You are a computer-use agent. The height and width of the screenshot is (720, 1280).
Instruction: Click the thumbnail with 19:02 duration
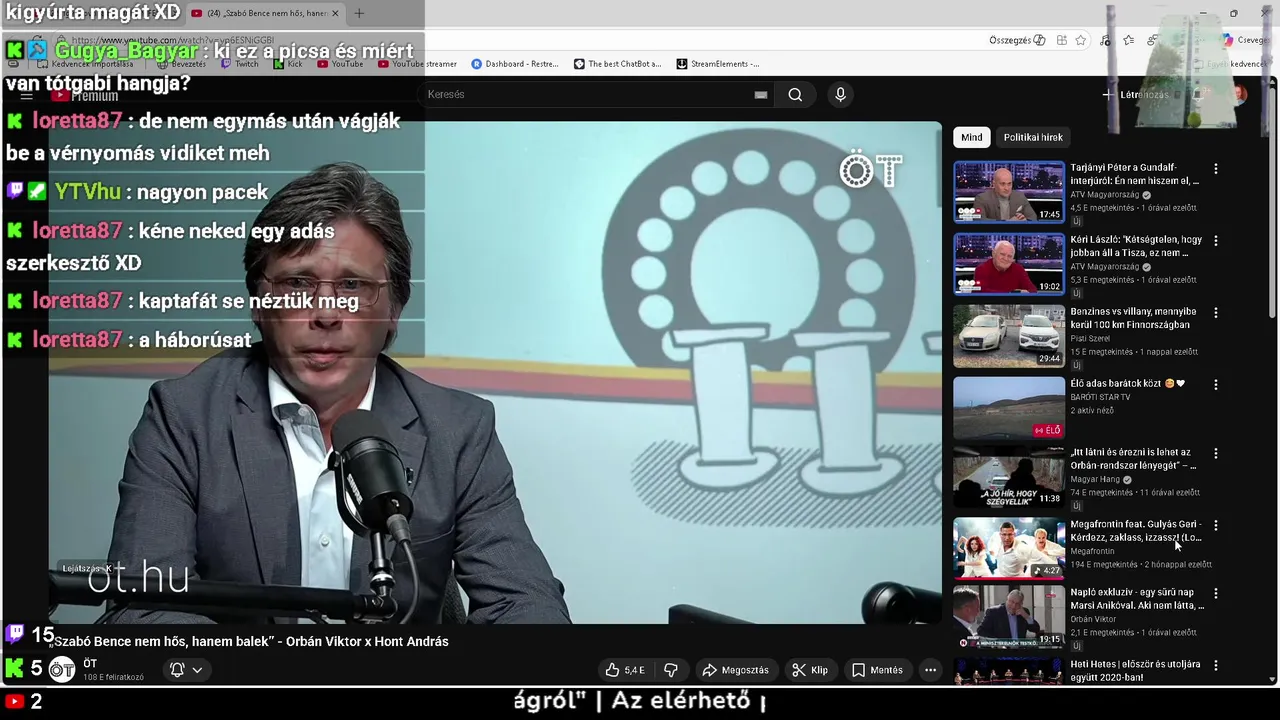tap(1008, 263)
